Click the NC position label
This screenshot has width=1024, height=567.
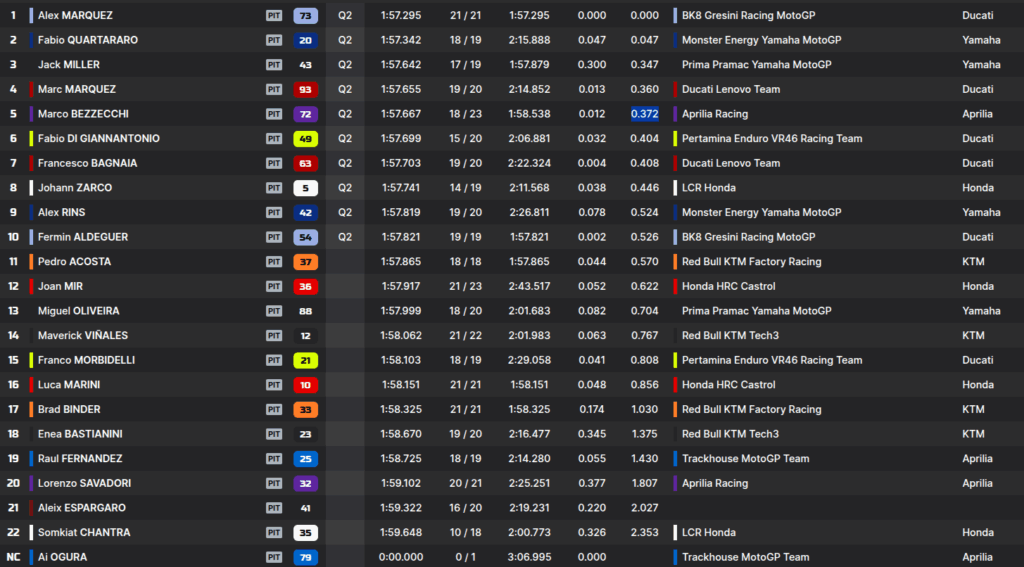(14, 557)
